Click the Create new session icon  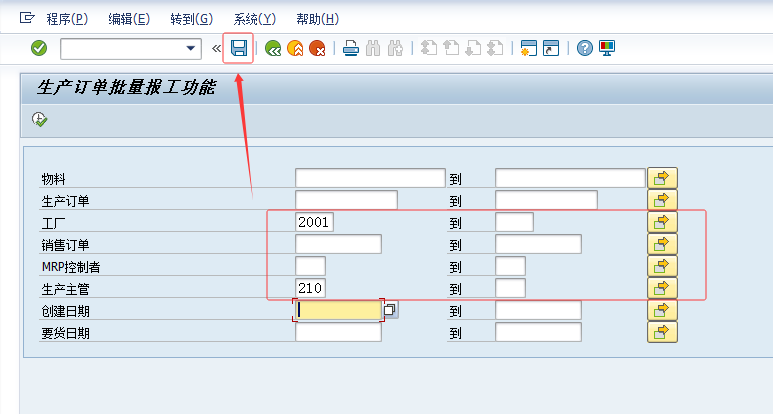(529, 48)
